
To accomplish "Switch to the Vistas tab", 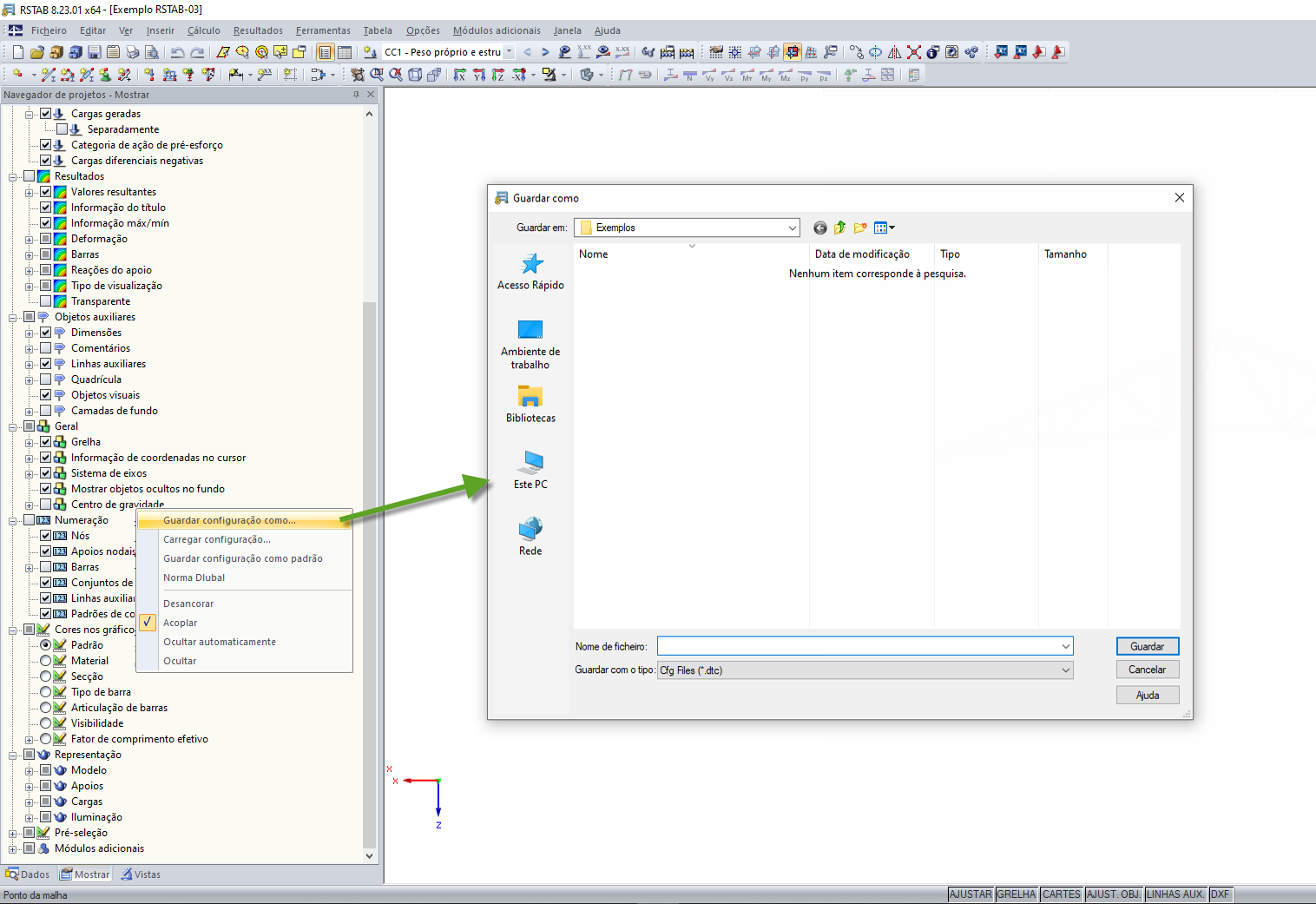I will pos(141,874).
